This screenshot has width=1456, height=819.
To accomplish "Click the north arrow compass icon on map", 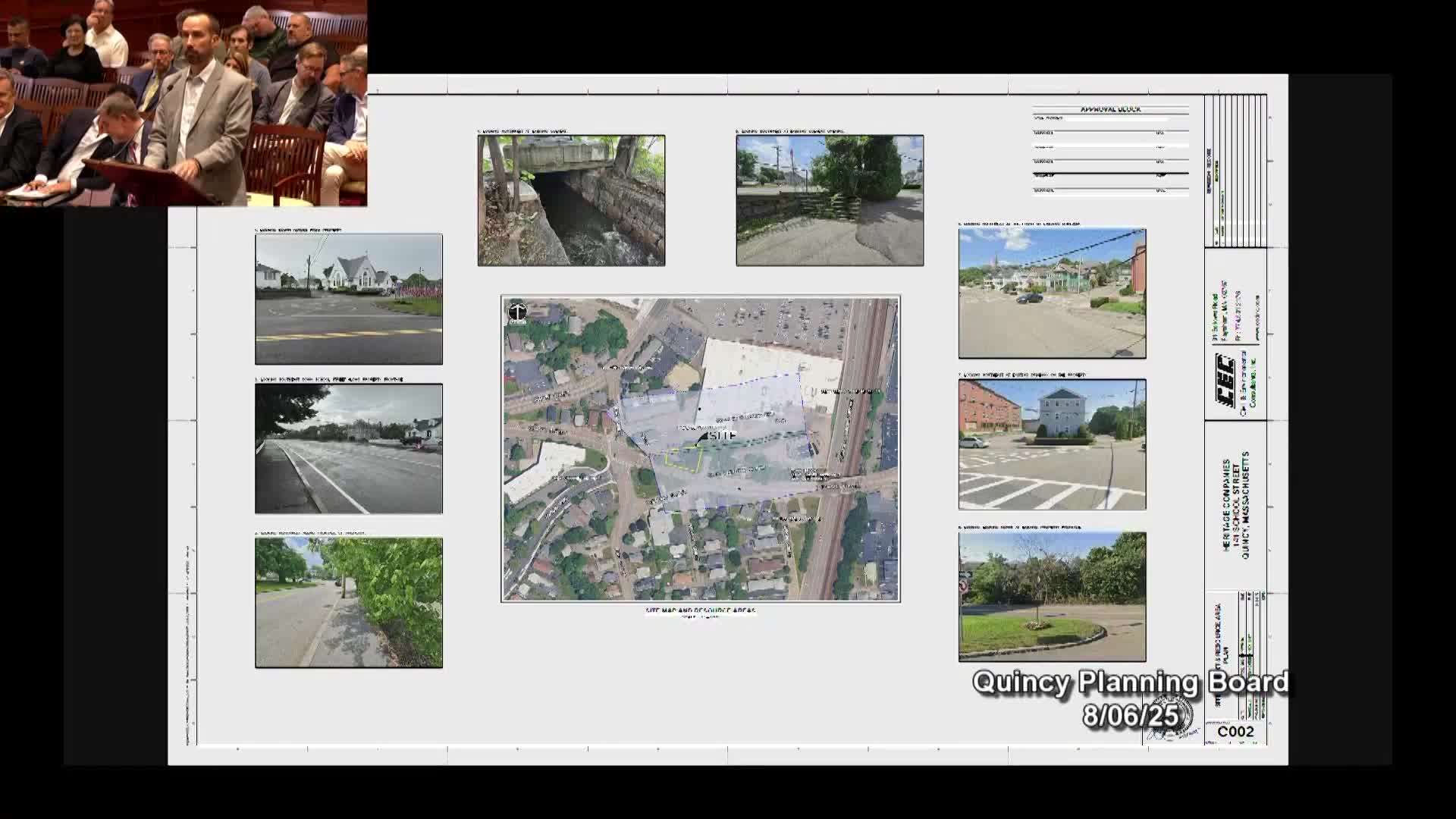I will click(517, 312).
